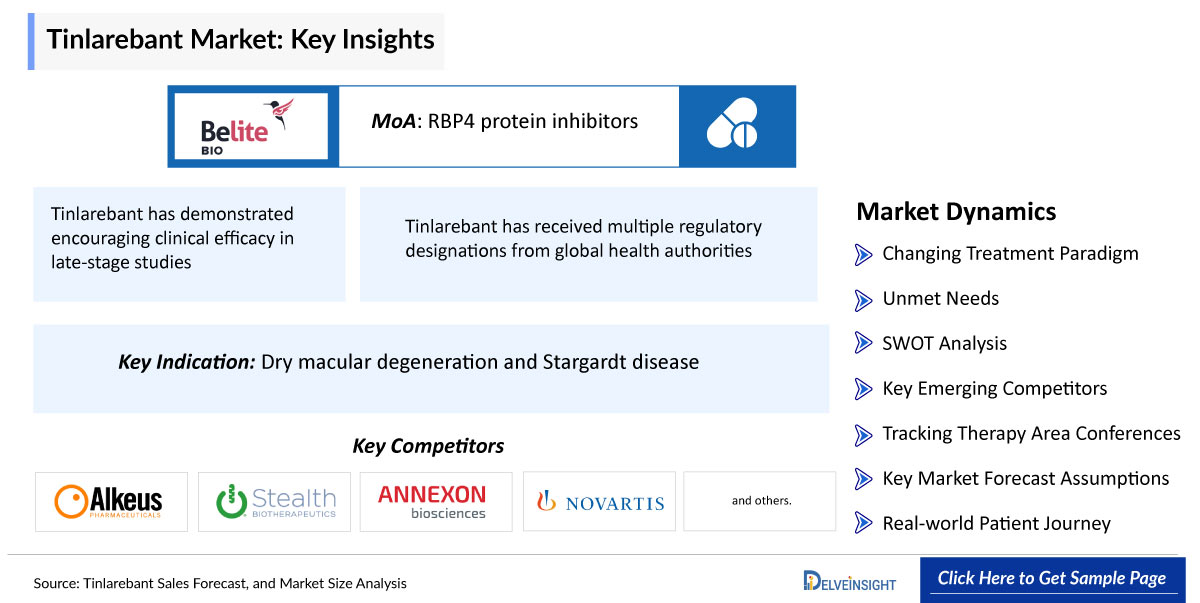Click the regulatory designations info box

[x=588, y=244]
